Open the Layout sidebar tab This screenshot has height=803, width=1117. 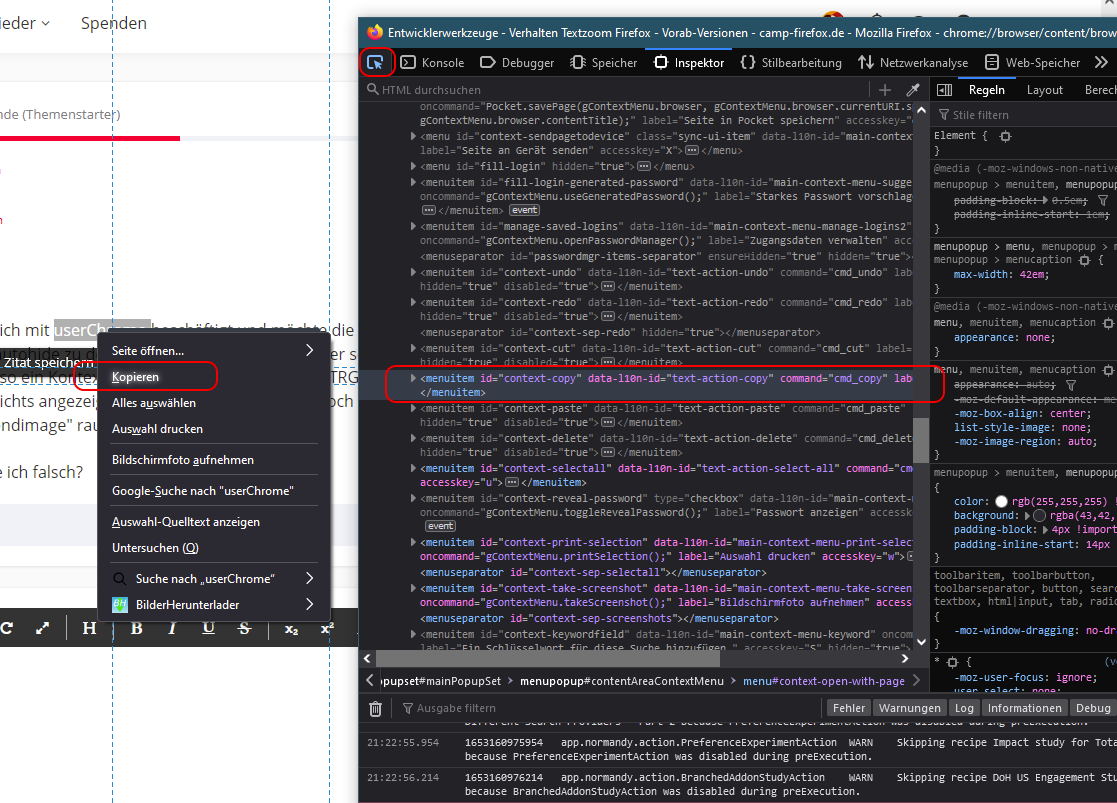[x=1044, y=90]
